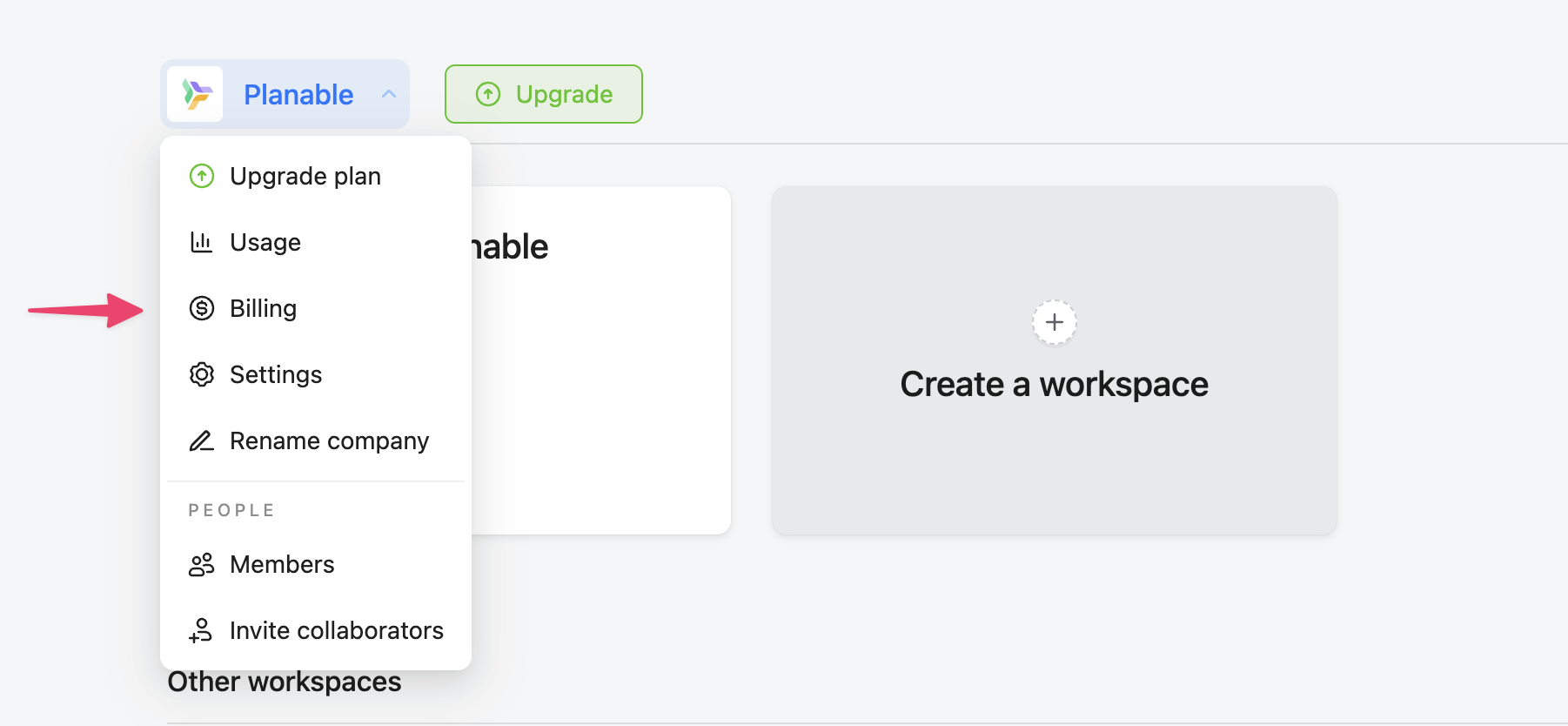Choose Rename company in the menu
The image size is (1568, 726).
pos(329,441)
